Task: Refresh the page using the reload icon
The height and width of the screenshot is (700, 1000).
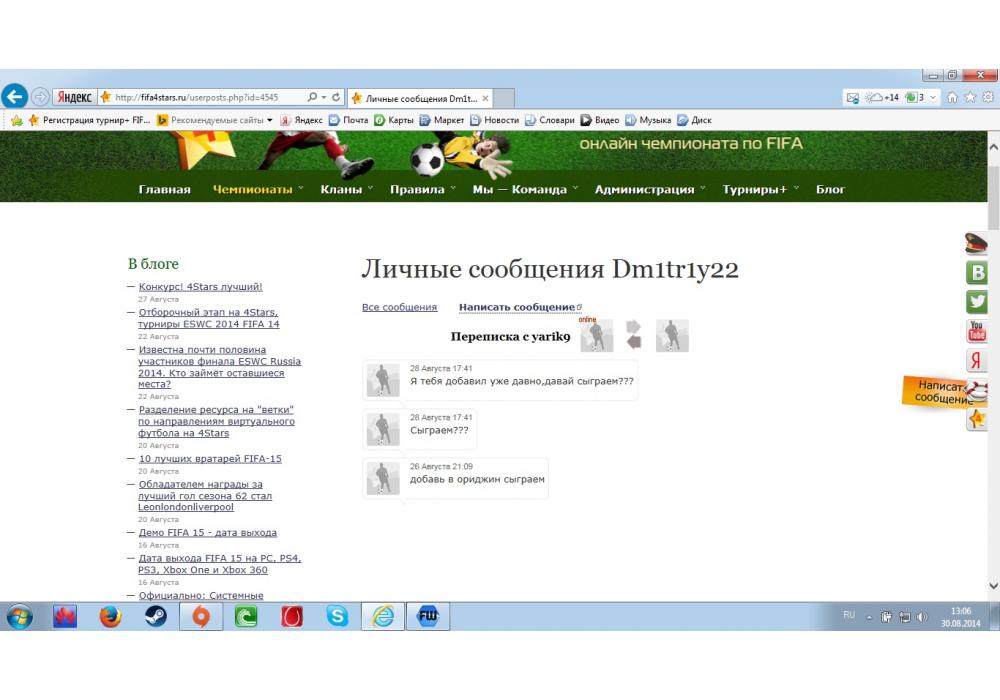Action: pos(336,98)
